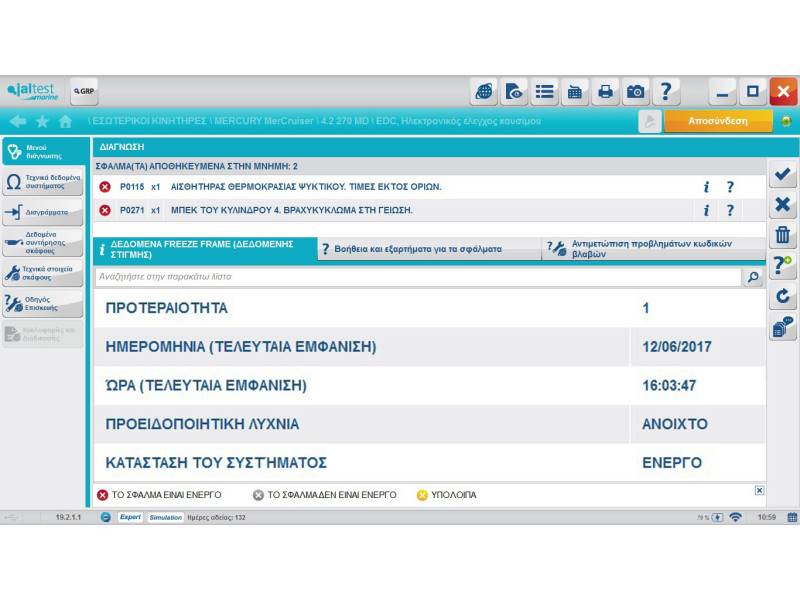Select Οδηγός Επισκευής in the left sidebar
This screenshot has height=600, width=800.
[43, 304]
